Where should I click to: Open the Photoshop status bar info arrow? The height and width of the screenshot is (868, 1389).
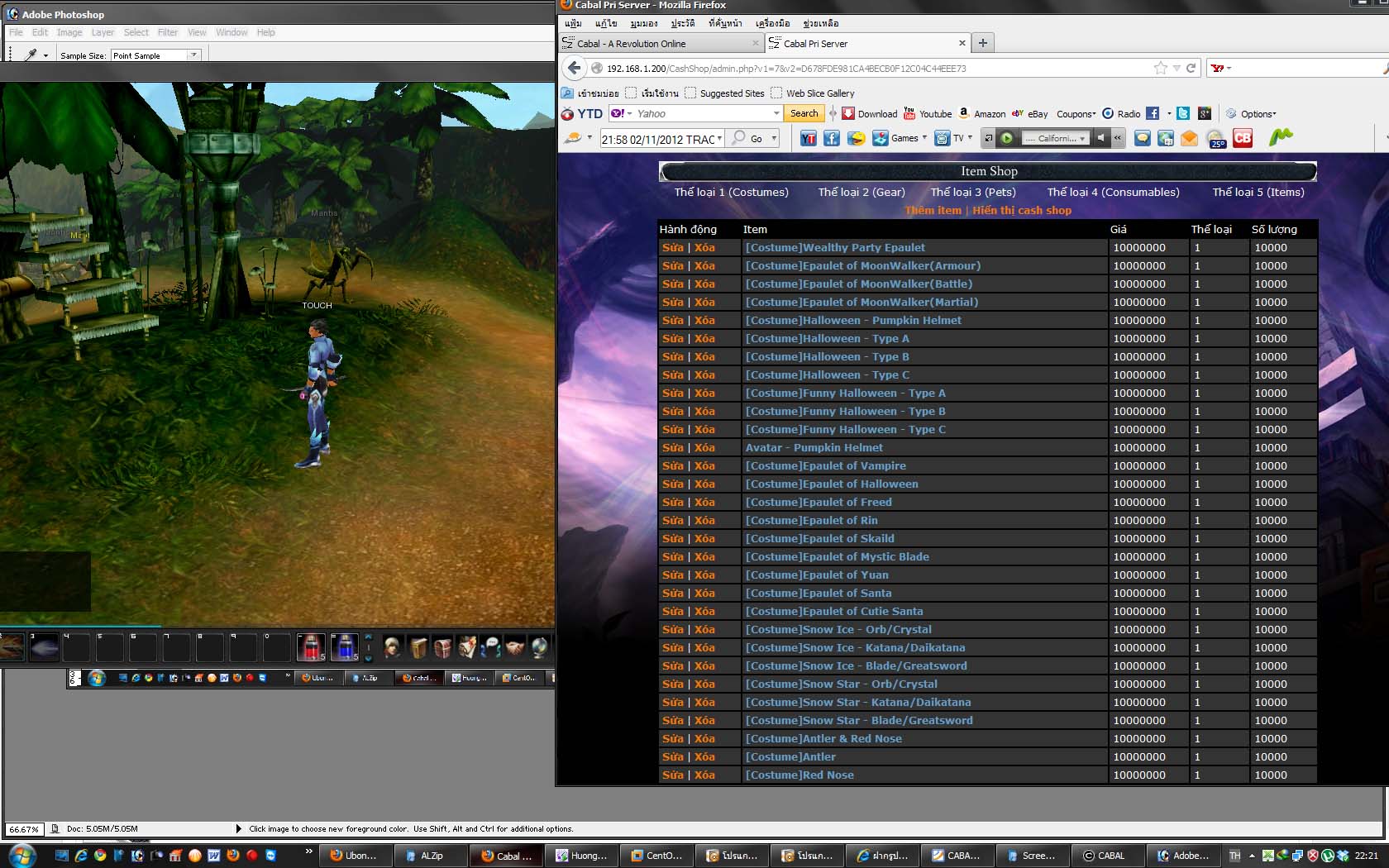tap(239, 828)
